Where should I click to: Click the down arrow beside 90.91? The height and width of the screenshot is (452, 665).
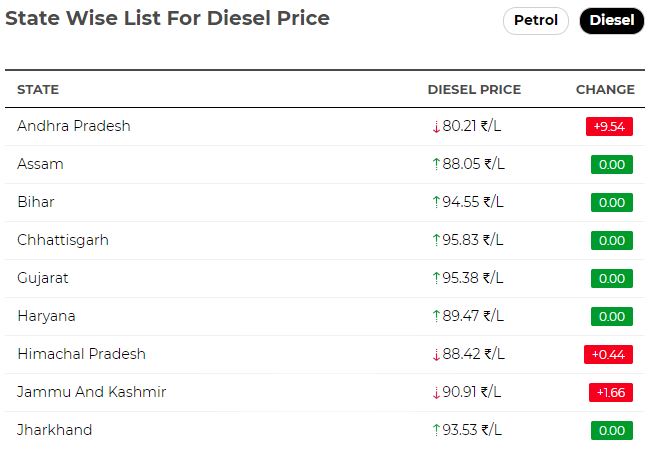[x=436, y=393]
